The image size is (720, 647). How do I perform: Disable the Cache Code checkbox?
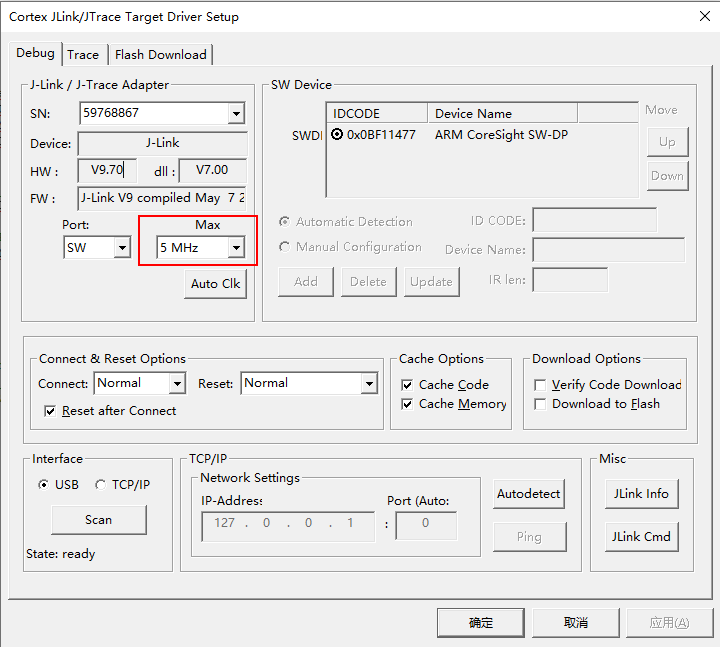point(407,385)
